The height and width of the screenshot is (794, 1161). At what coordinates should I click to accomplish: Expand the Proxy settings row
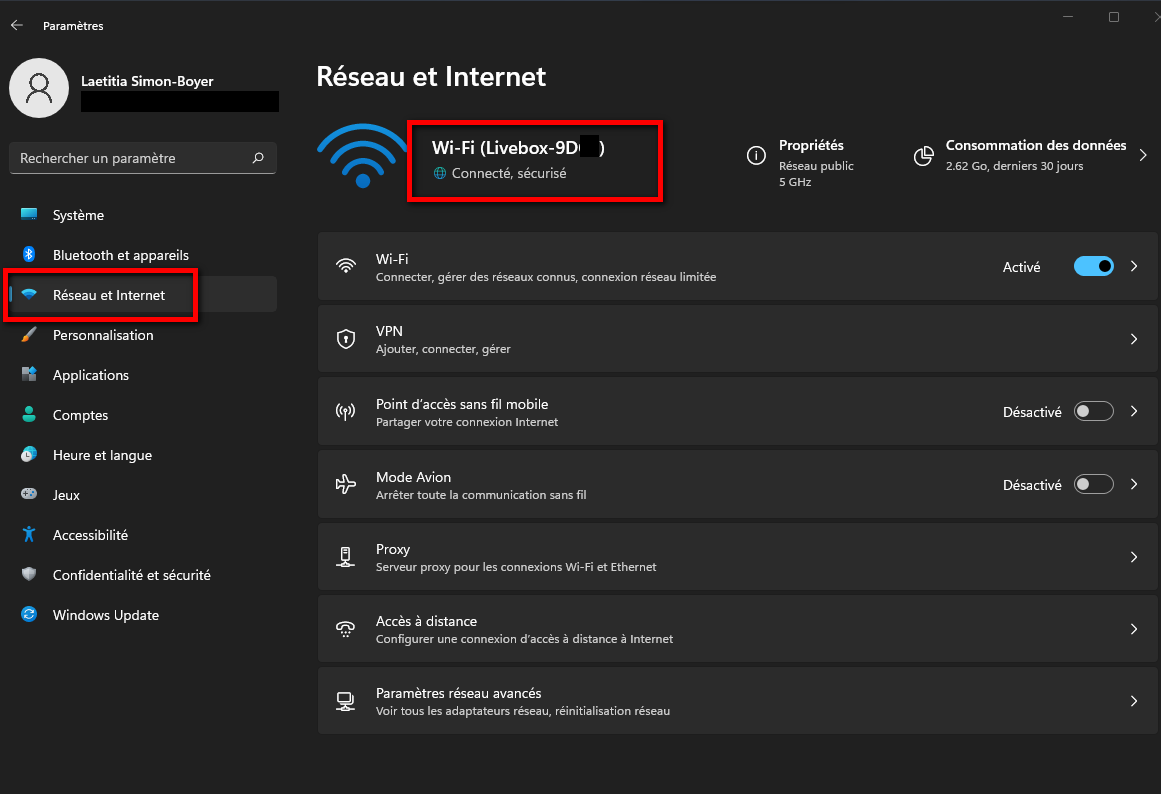[x=1134, y=556]
